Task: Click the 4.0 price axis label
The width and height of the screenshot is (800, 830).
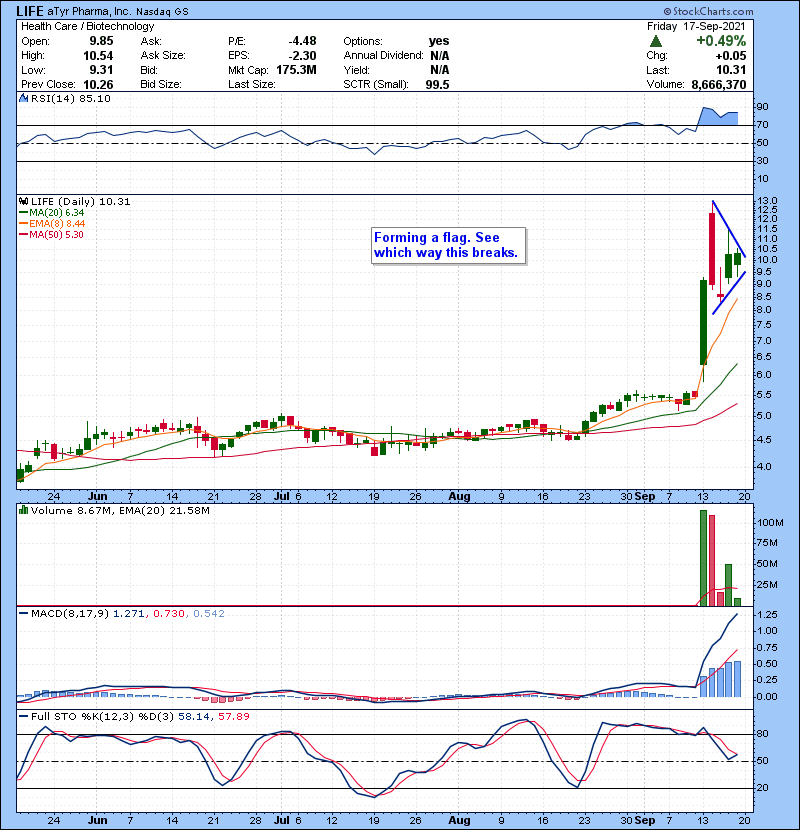Action: pyautogui.click(x=765, y=466)
